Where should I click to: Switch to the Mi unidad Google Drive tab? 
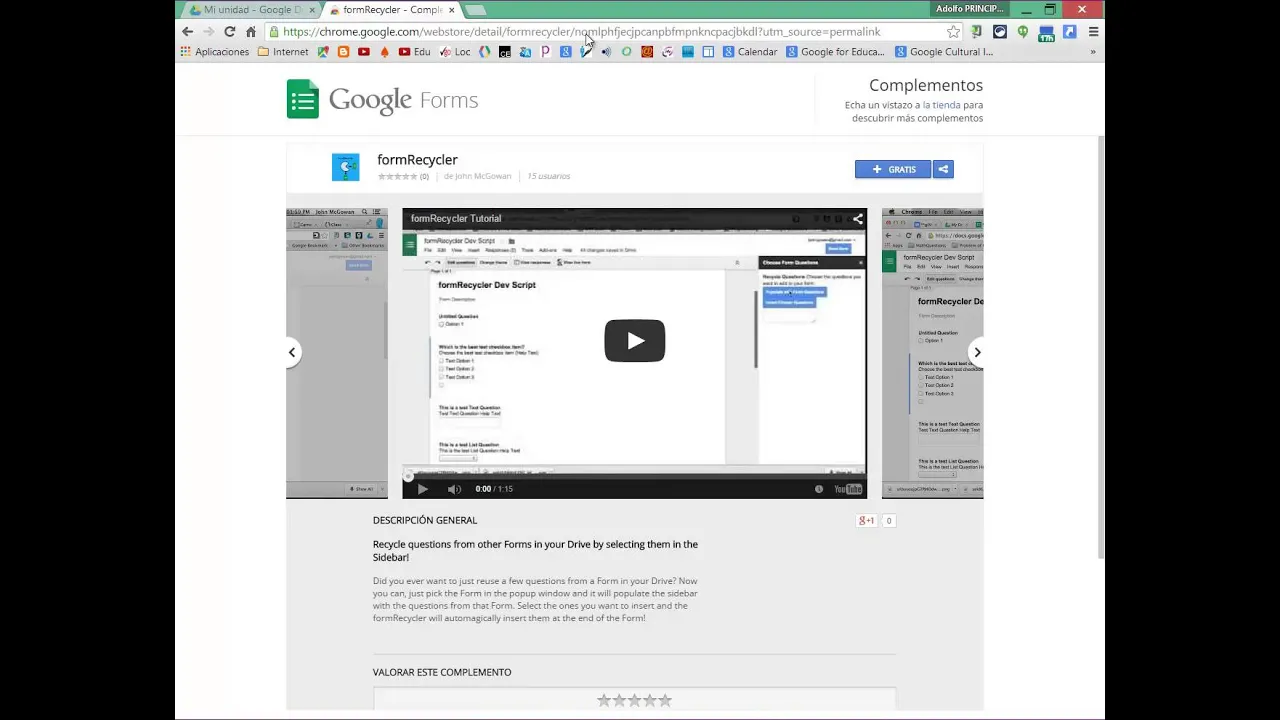coord(250,10)
